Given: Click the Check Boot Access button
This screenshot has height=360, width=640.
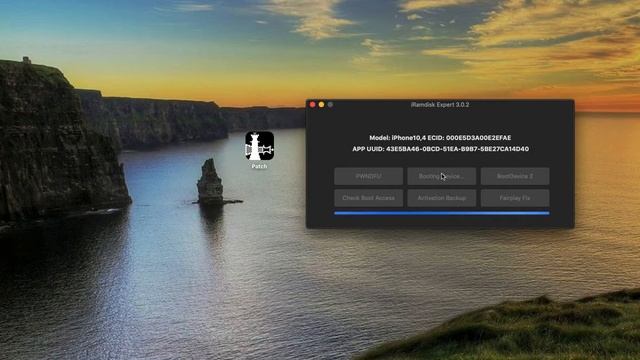Looking at the screenshot, I should [x=369, y=198].
